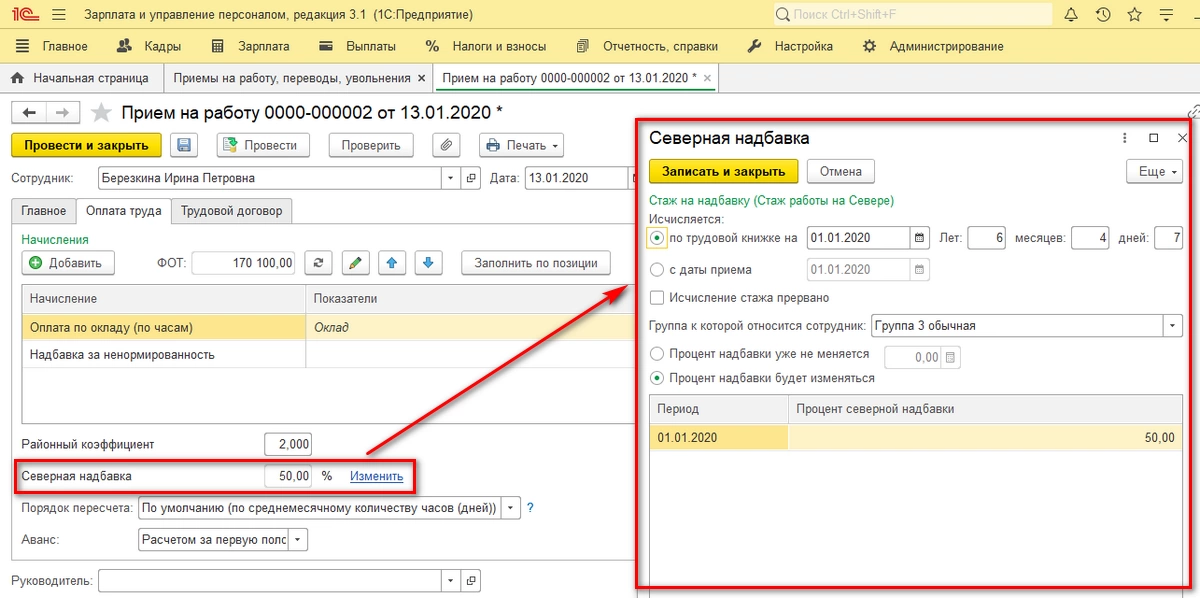Click the green pencil edit icon
The height and width of the screenshot is (598, 1200).
tap(355, 263)
